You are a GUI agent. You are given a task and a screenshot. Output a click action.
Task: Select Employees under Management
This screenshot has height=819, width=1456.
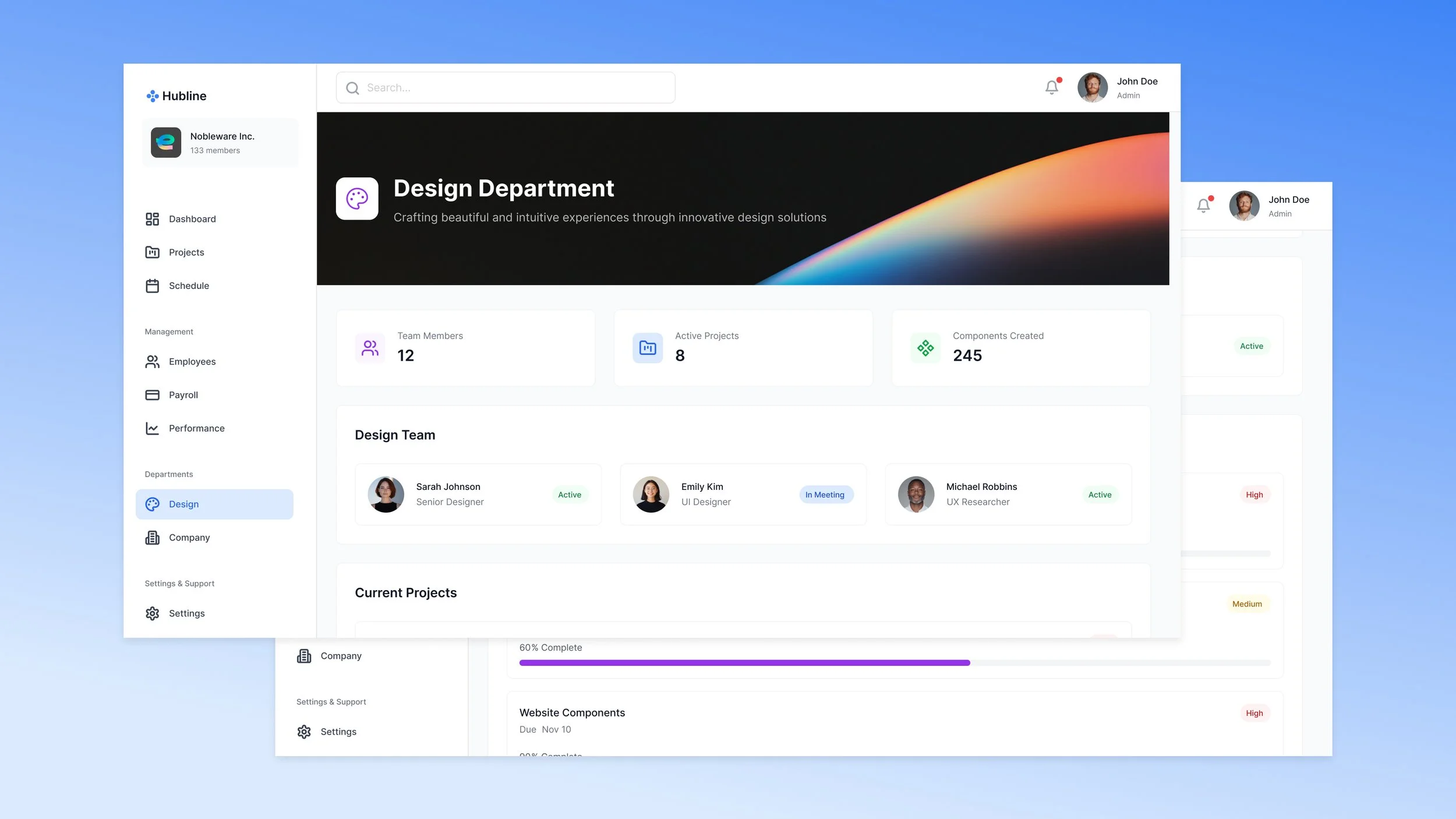[x=192, y=362]
